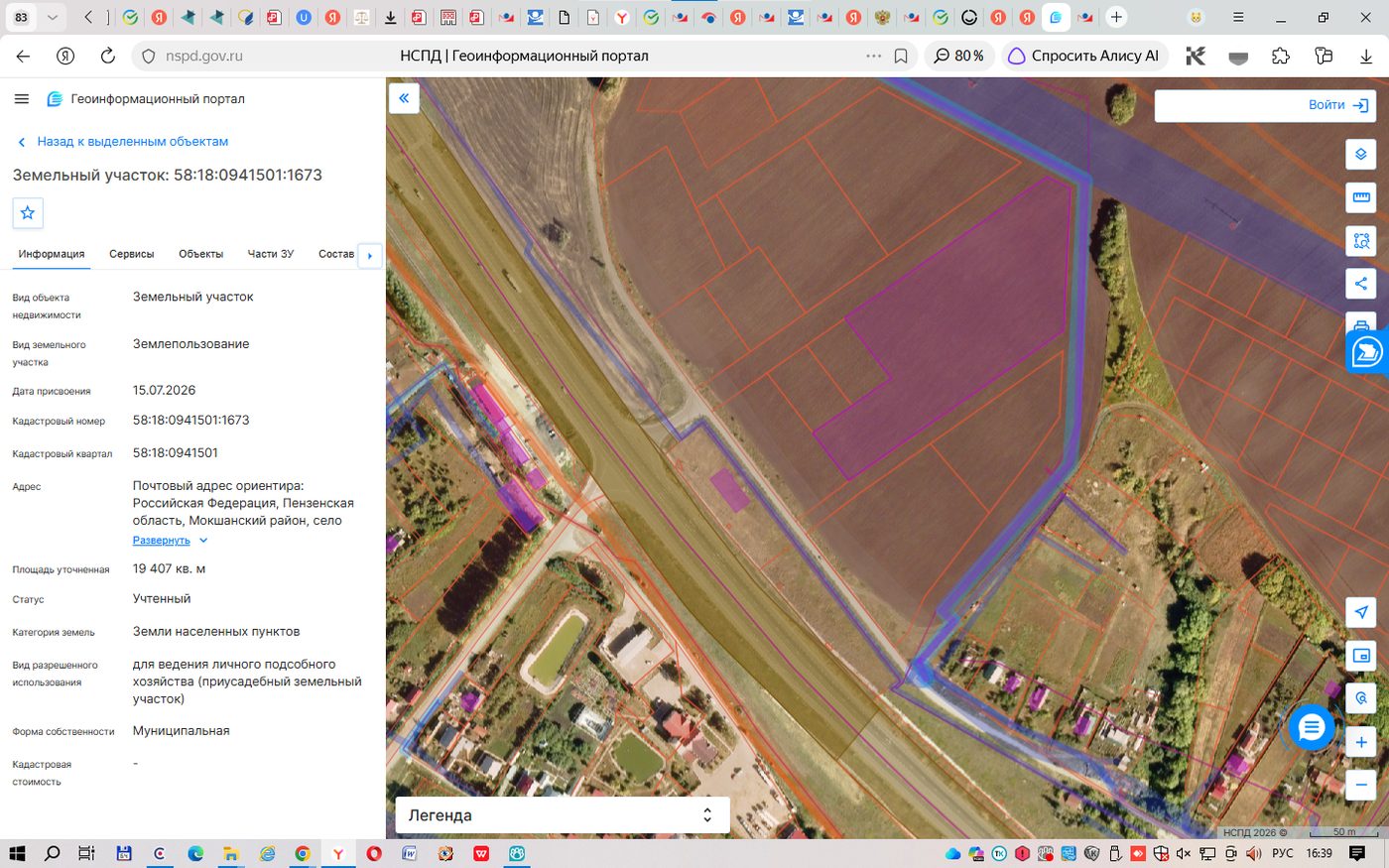Viewport: 1389px width, 868px height.
Task: Click land category Земли населенных пунктов
Action: 216,632
